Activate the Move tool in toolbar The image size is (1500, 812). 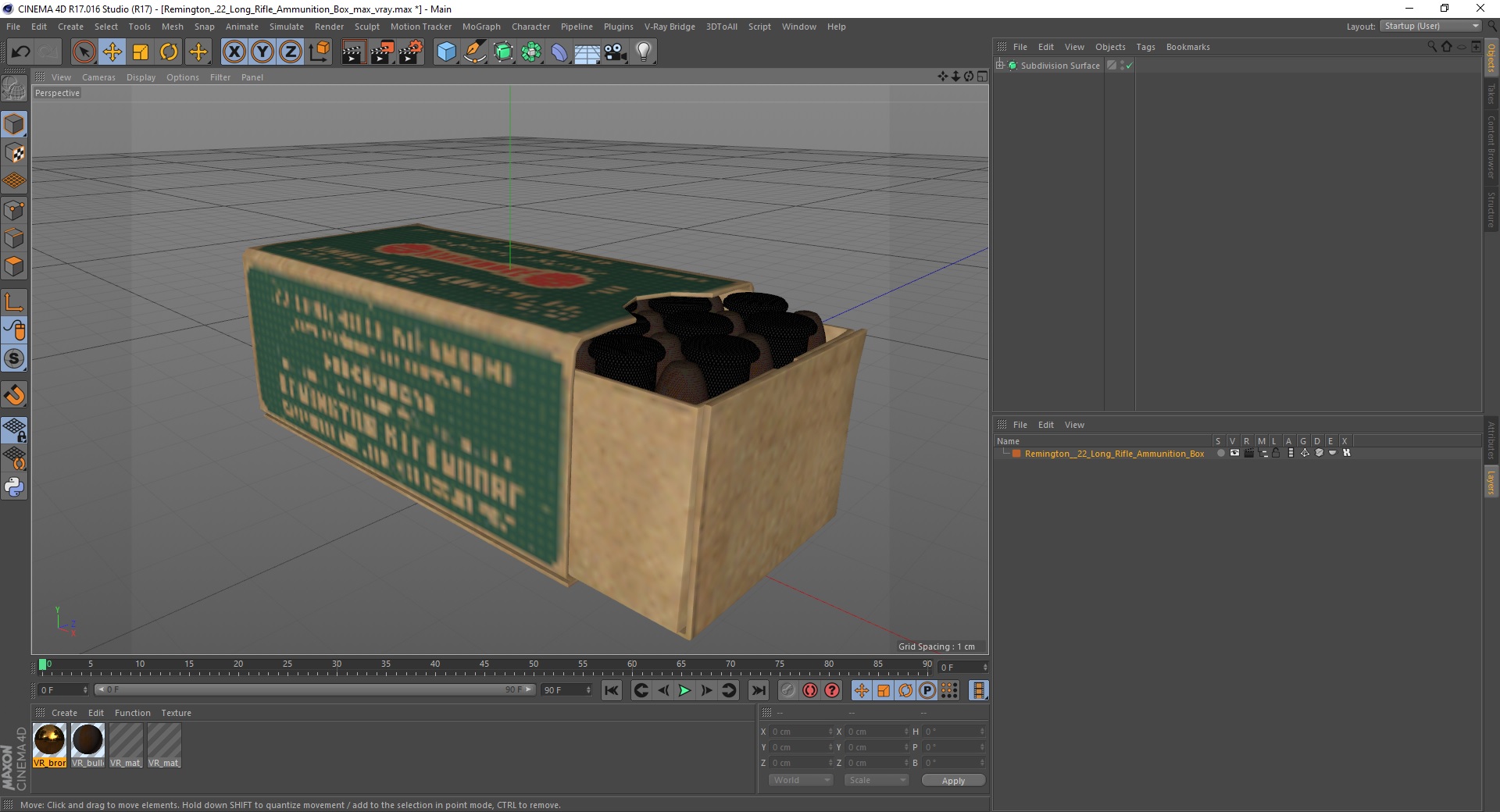pos(112,52)
